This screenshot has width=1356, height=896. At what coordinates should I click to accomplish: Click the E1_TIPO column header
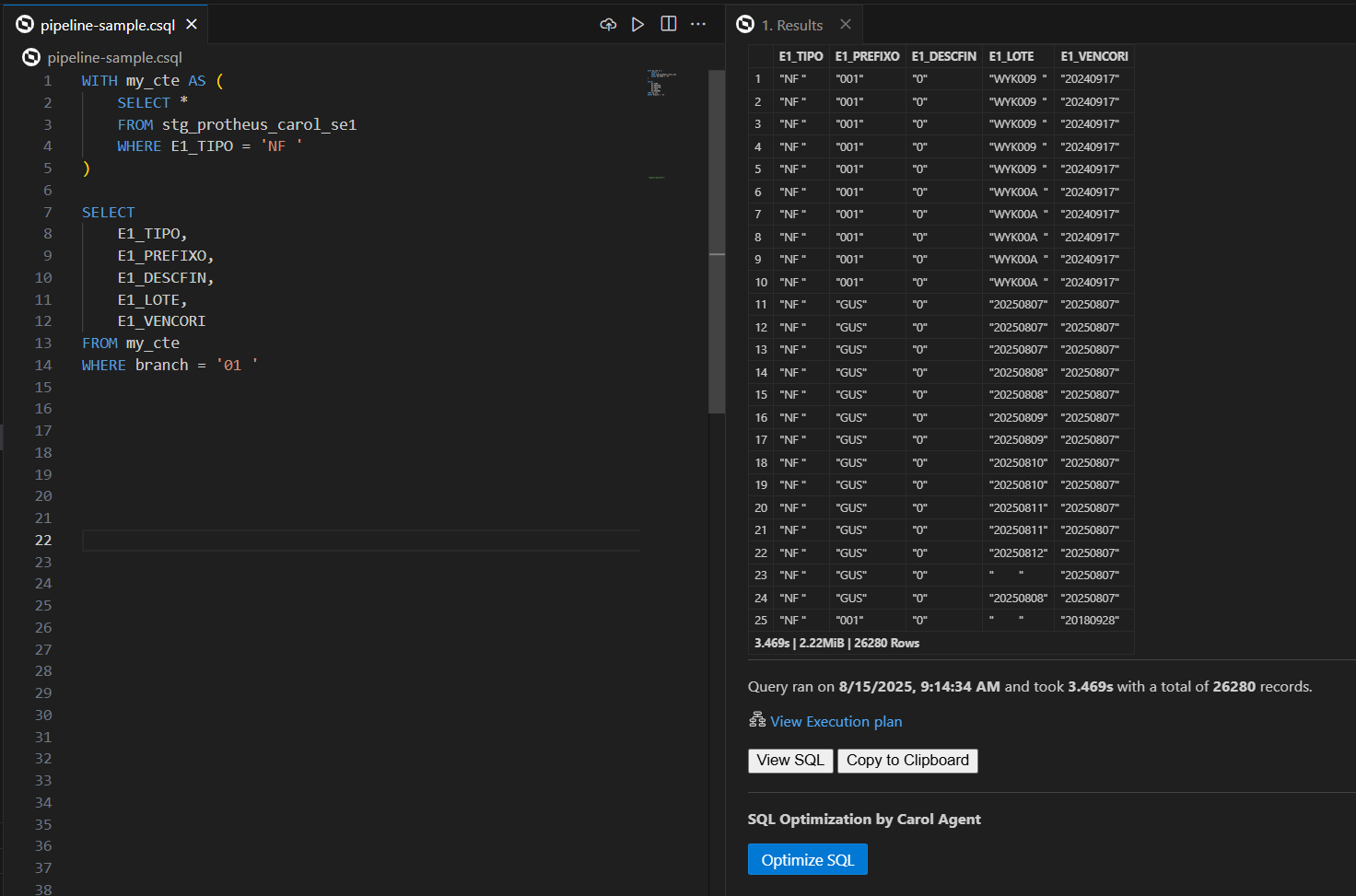801,56
